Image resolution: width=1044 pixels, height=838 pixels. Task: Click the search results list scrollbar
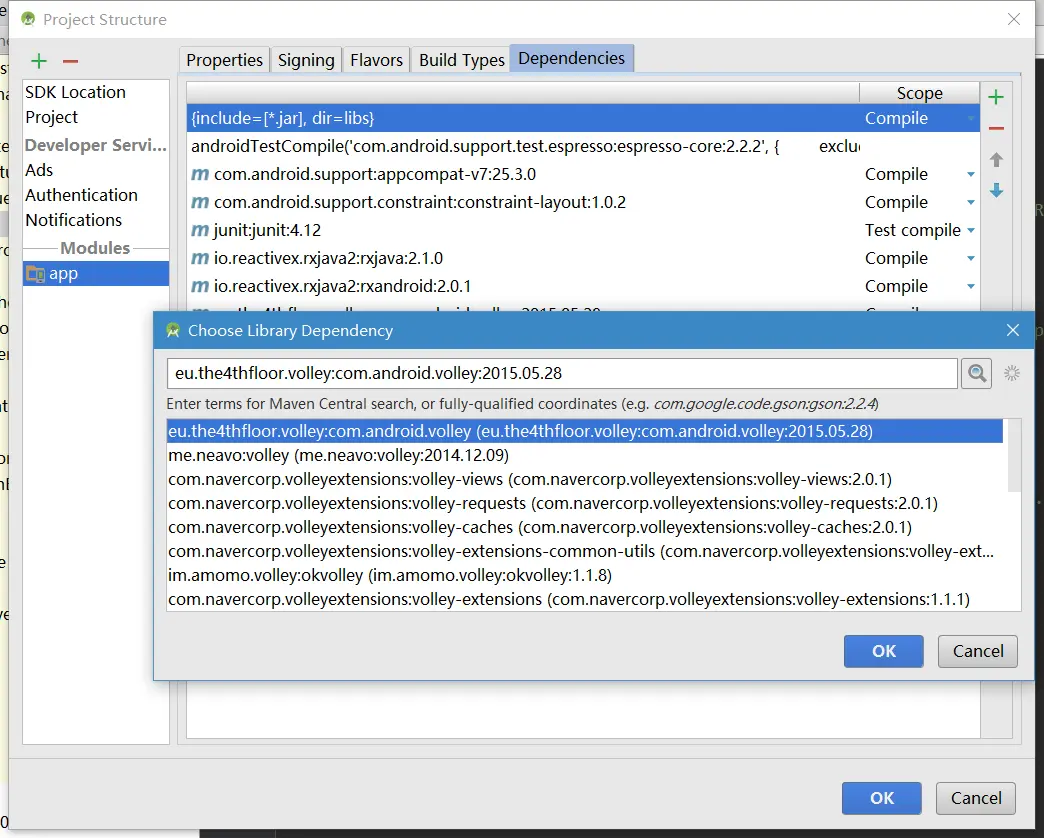[1014, 456]
